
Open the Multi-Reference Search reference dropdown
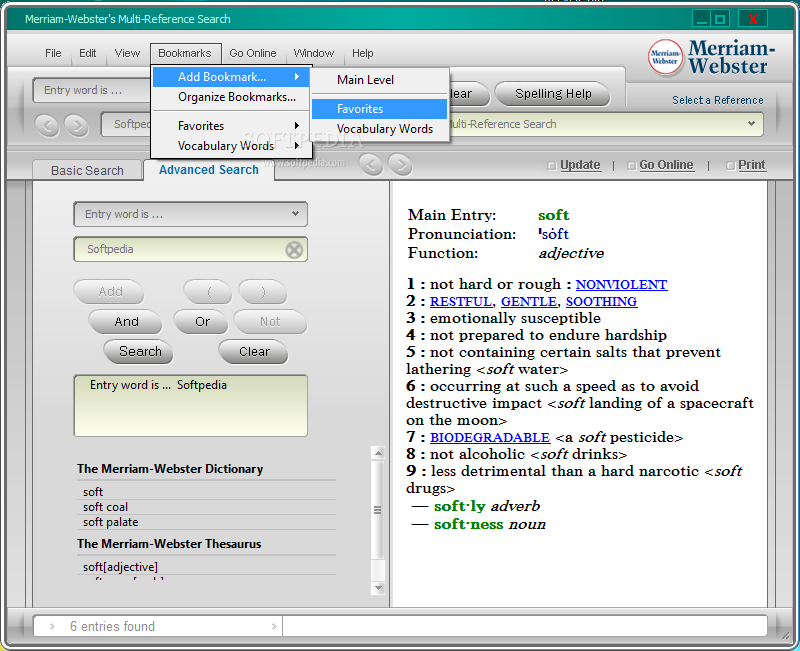click(x=607, y=124)
